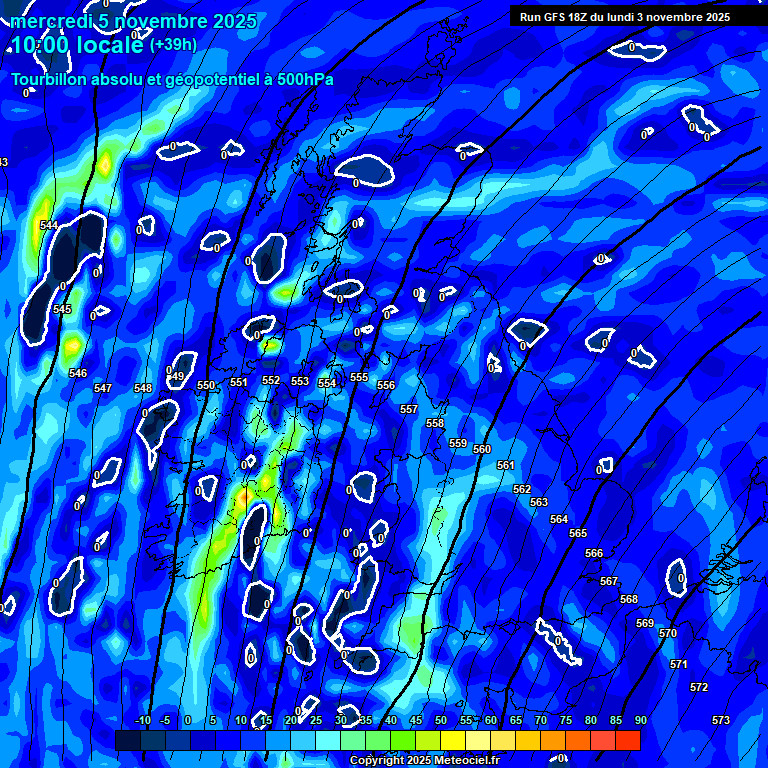This screenshot has height=768, width=768.
Task: Click the 552 geopotential contour label
Action: pyautogui.click(x=271, y=381)
